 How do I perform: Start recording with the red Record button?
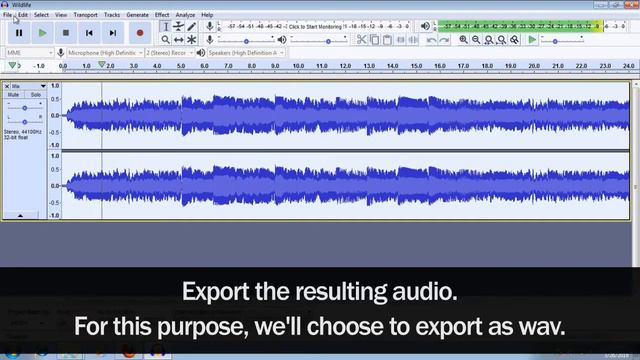click(140, 33)
